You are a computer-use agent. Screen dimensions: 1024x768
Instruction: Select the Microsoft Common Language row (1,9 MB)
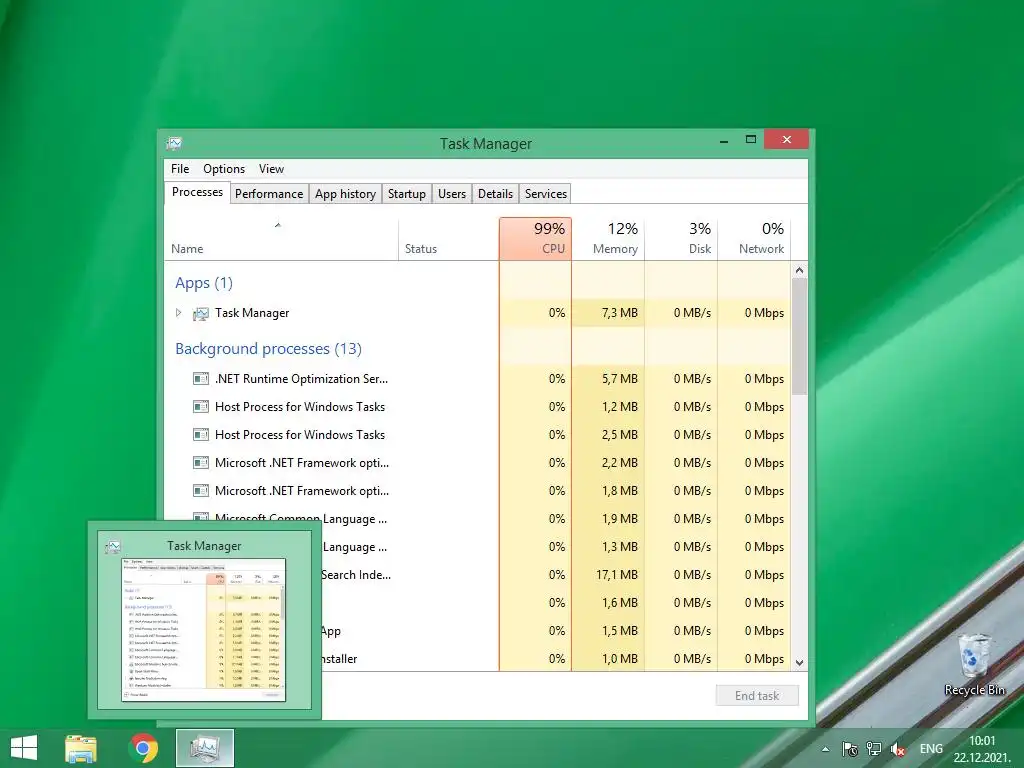[x=477, y=519]
